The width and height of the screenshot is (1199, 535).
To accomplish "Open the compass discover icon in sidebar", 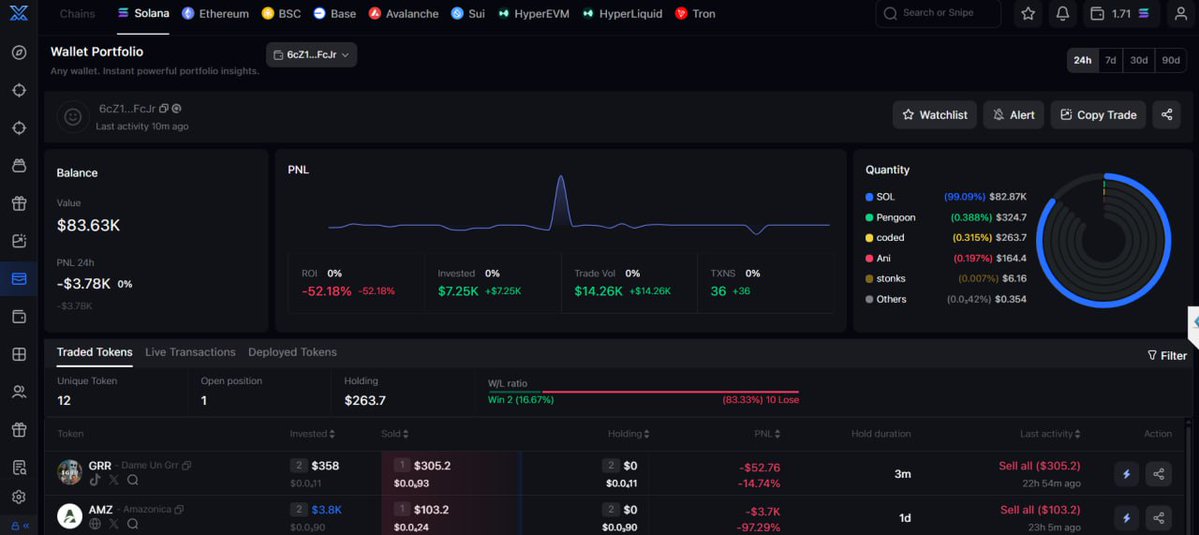I will tap(19, 53).
